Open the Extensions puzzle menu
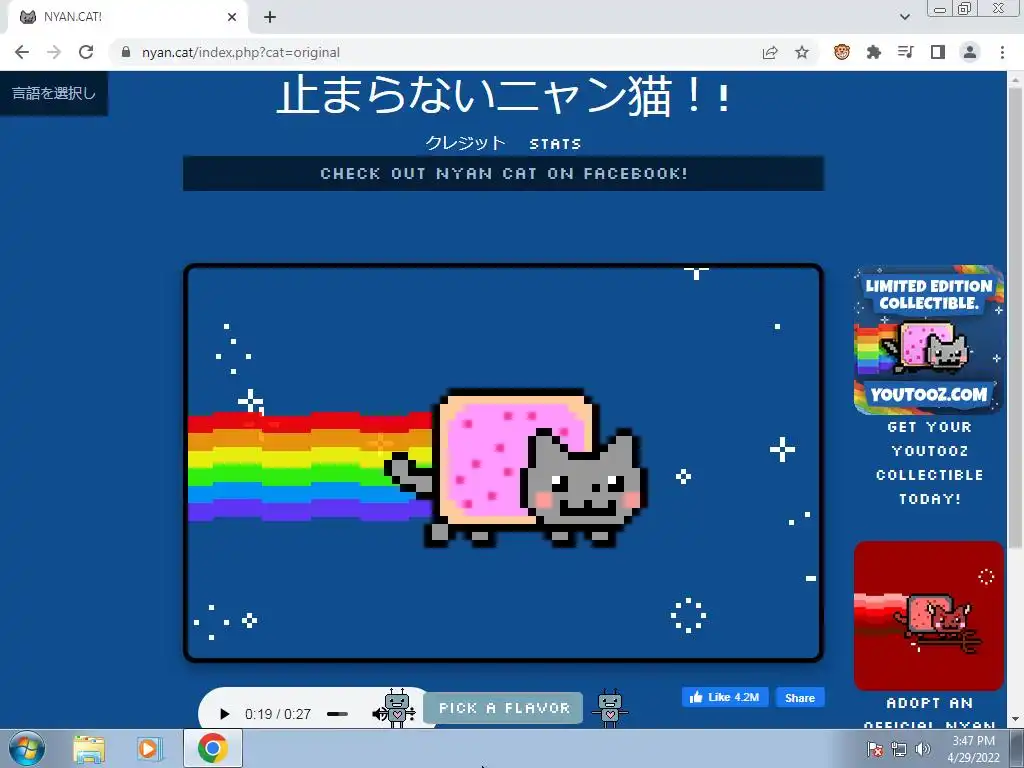 [874, 52]
